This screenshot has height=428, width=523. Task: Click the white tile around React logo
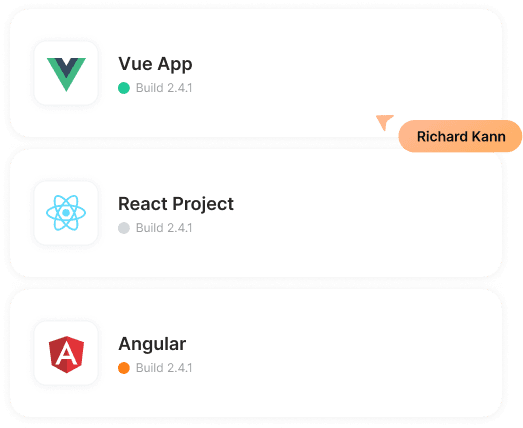tap(66, 213)
